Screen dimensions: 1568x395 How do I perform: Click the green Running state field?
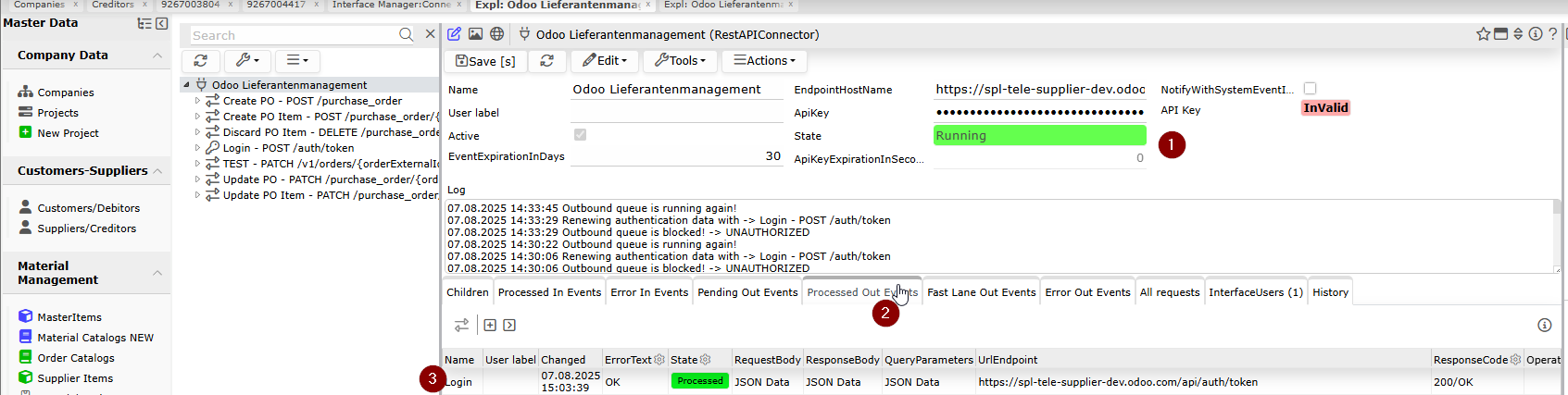point(1040,136)
